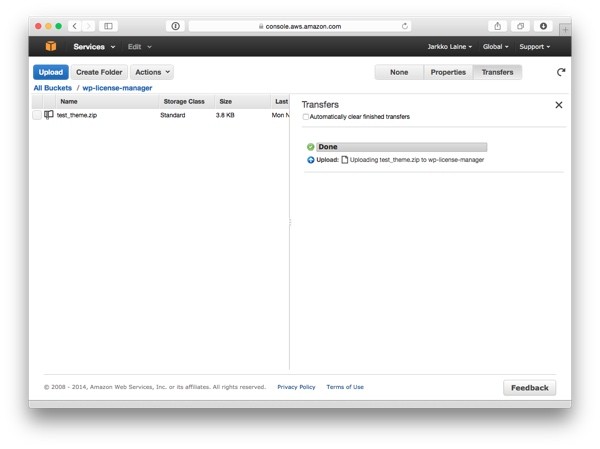Screen dimensions: 600x449
Task: Add a new Safari tab
Action: [565, 29]
